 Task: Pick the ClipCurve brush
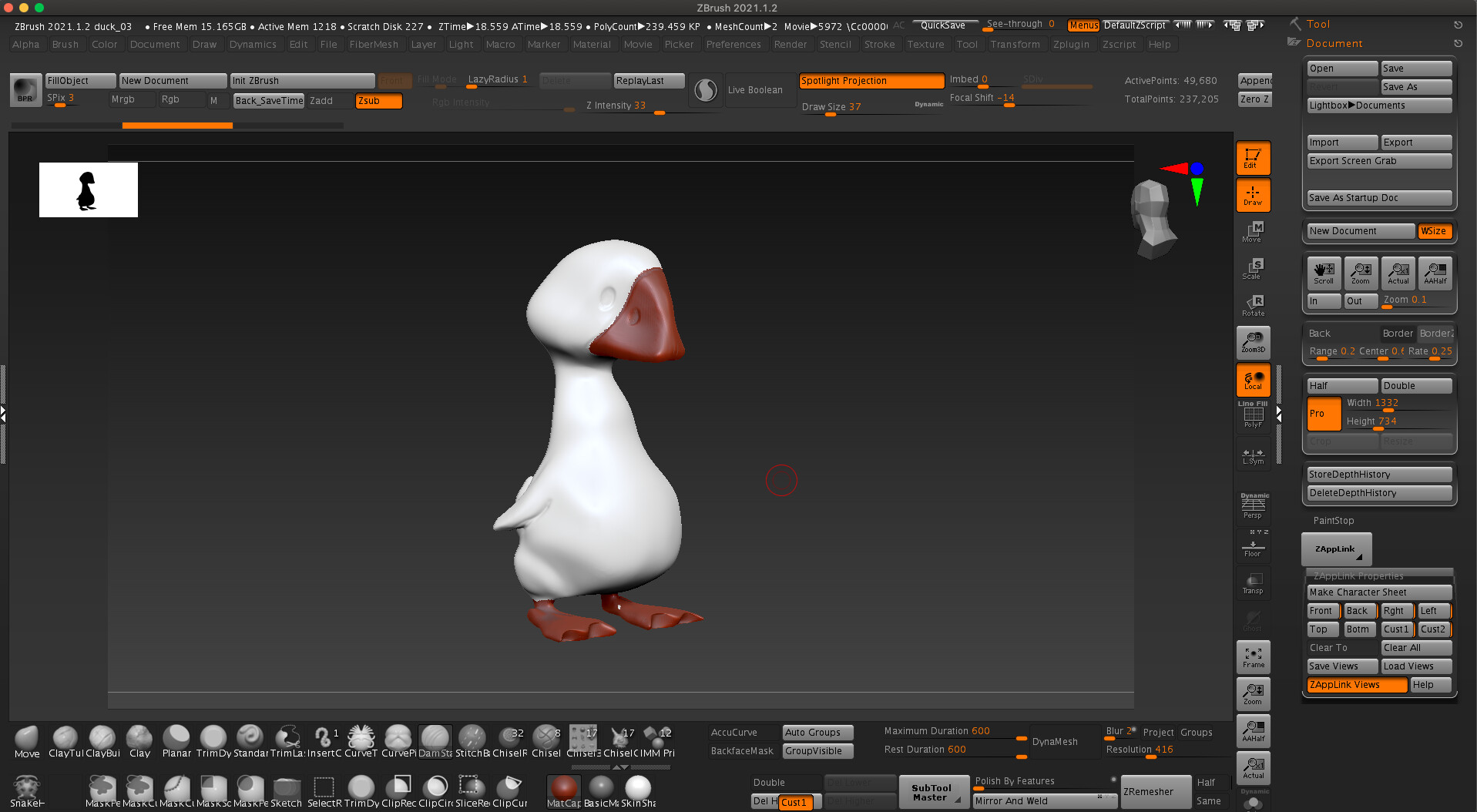[509, 787]
